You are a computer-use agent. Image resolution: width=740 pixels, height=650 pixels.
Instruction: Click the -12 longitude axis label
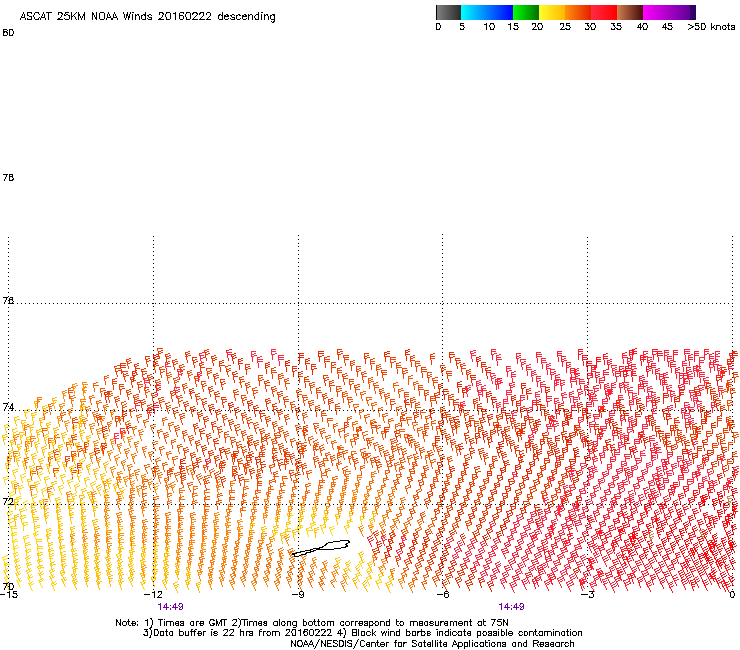click(x=153, y=595)
